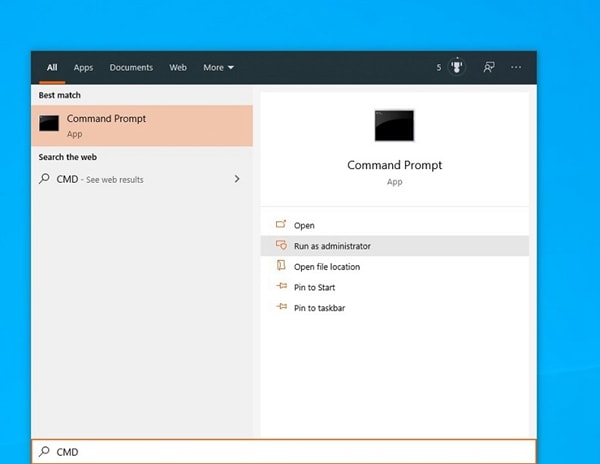Click the search box containing CMD
600x464 pixels.
tap(284, 452)
